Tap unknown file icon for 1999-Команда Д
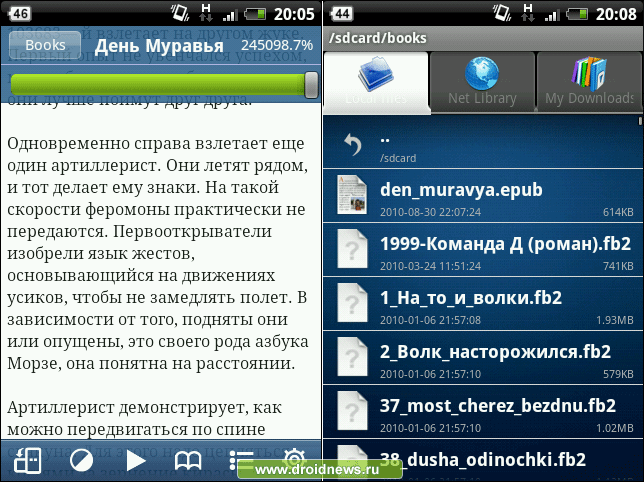 point(352,249)
